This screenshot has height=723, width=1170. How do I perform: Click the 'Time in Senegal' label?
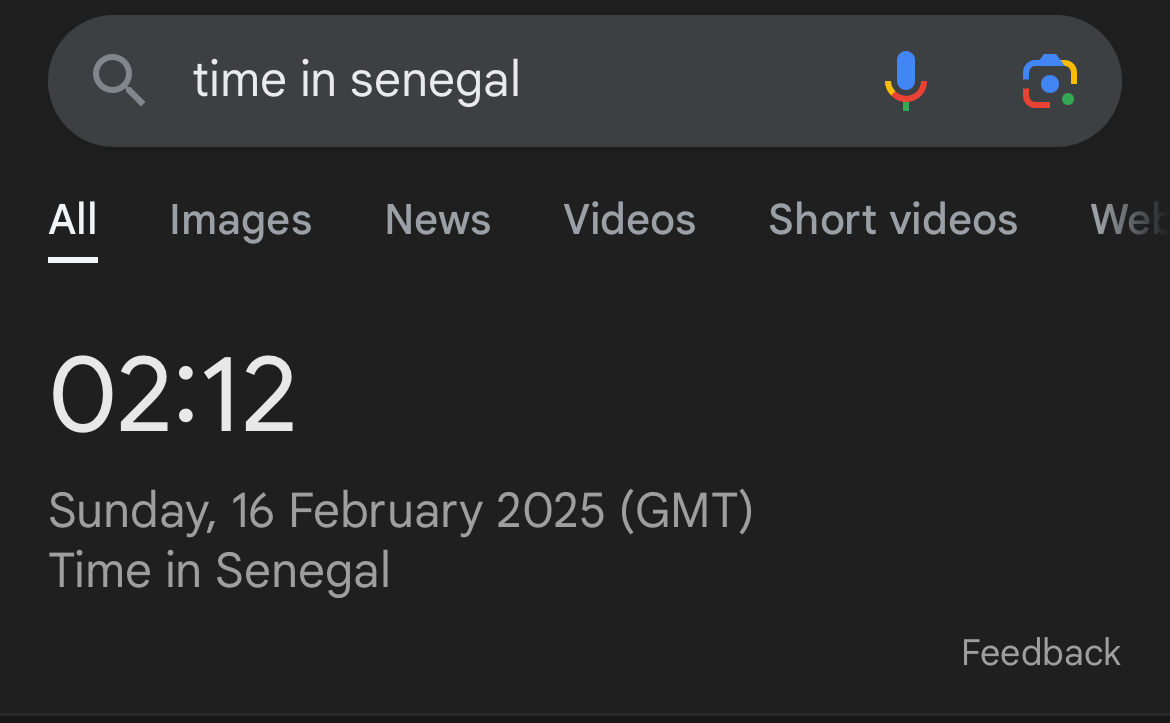click(219, 571)
